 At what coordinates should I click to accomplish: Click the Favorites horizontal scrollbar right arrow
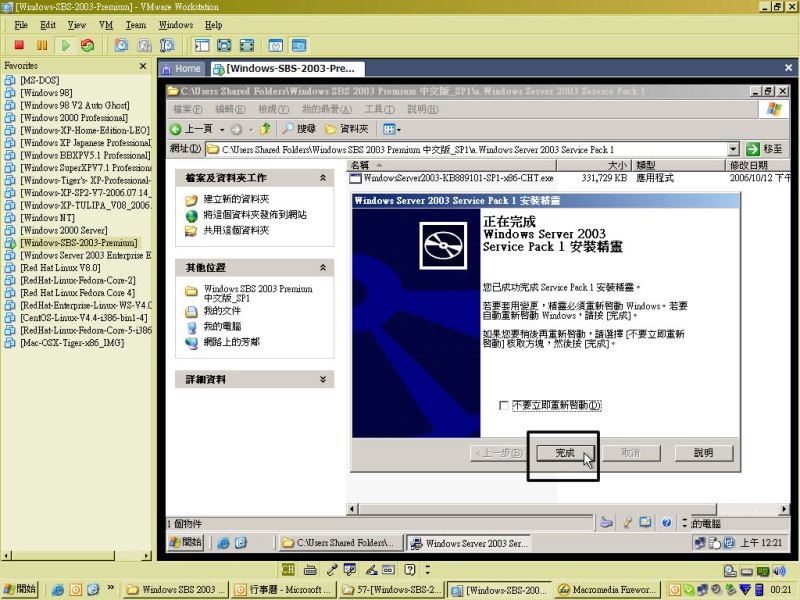[x=147, y=556]
